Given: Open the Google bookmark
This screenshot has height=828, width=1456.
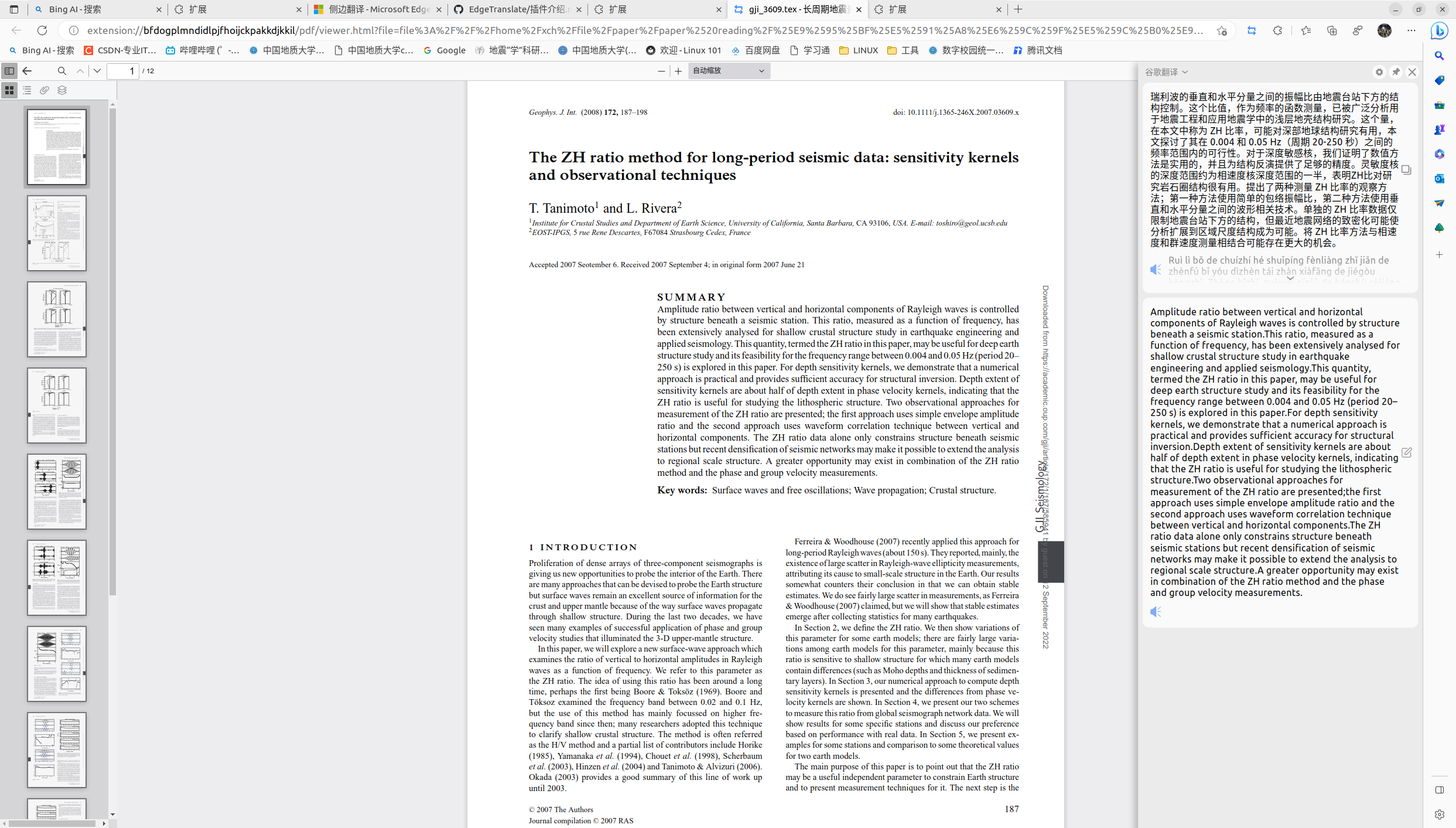Looking at the screenshot, I should (x=445, y=50).
